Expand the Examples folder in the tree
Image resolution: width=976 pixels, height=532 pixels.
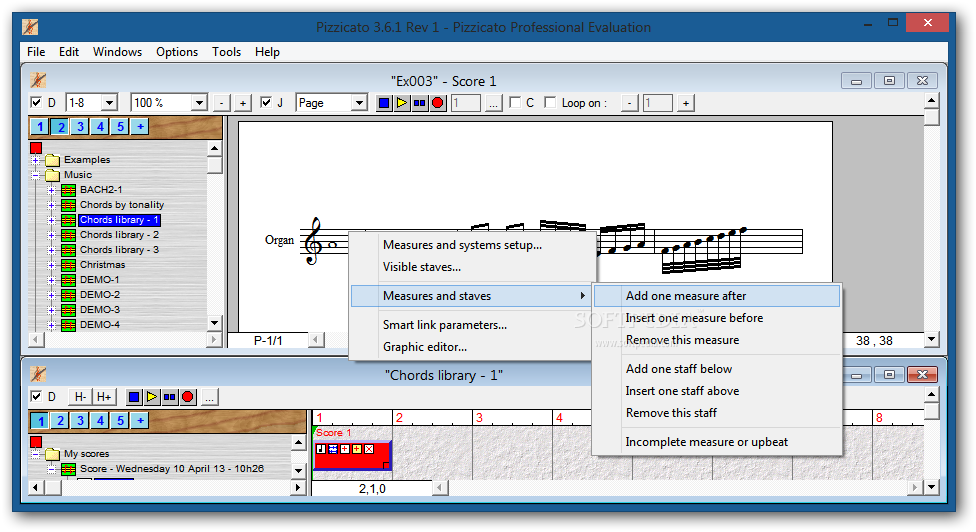tap(35, 160)
